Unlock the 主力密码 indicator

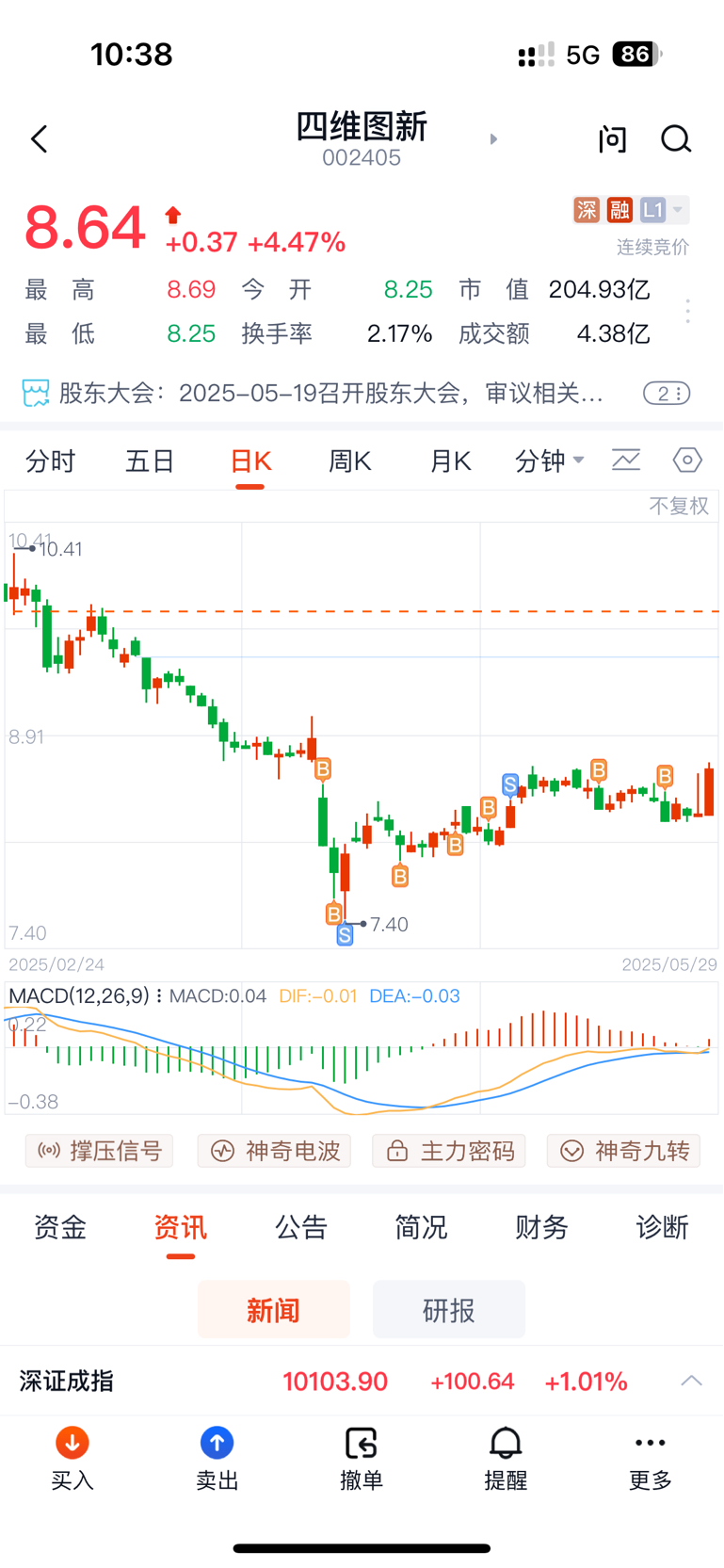tap(449, 1151)
